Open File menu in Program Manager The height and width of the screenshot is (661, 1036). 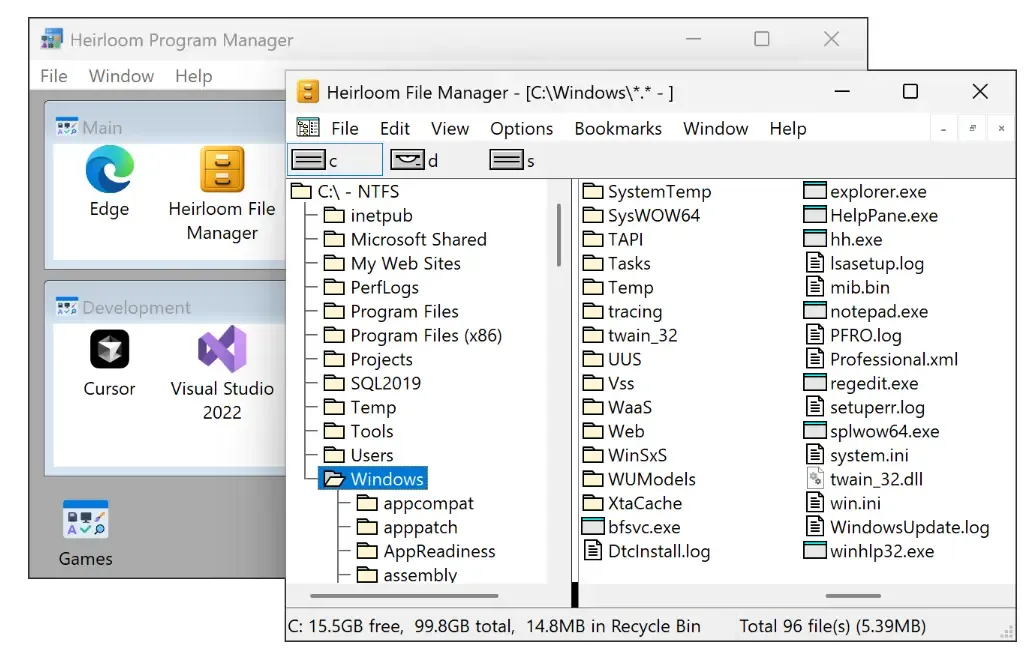[54, 76]
